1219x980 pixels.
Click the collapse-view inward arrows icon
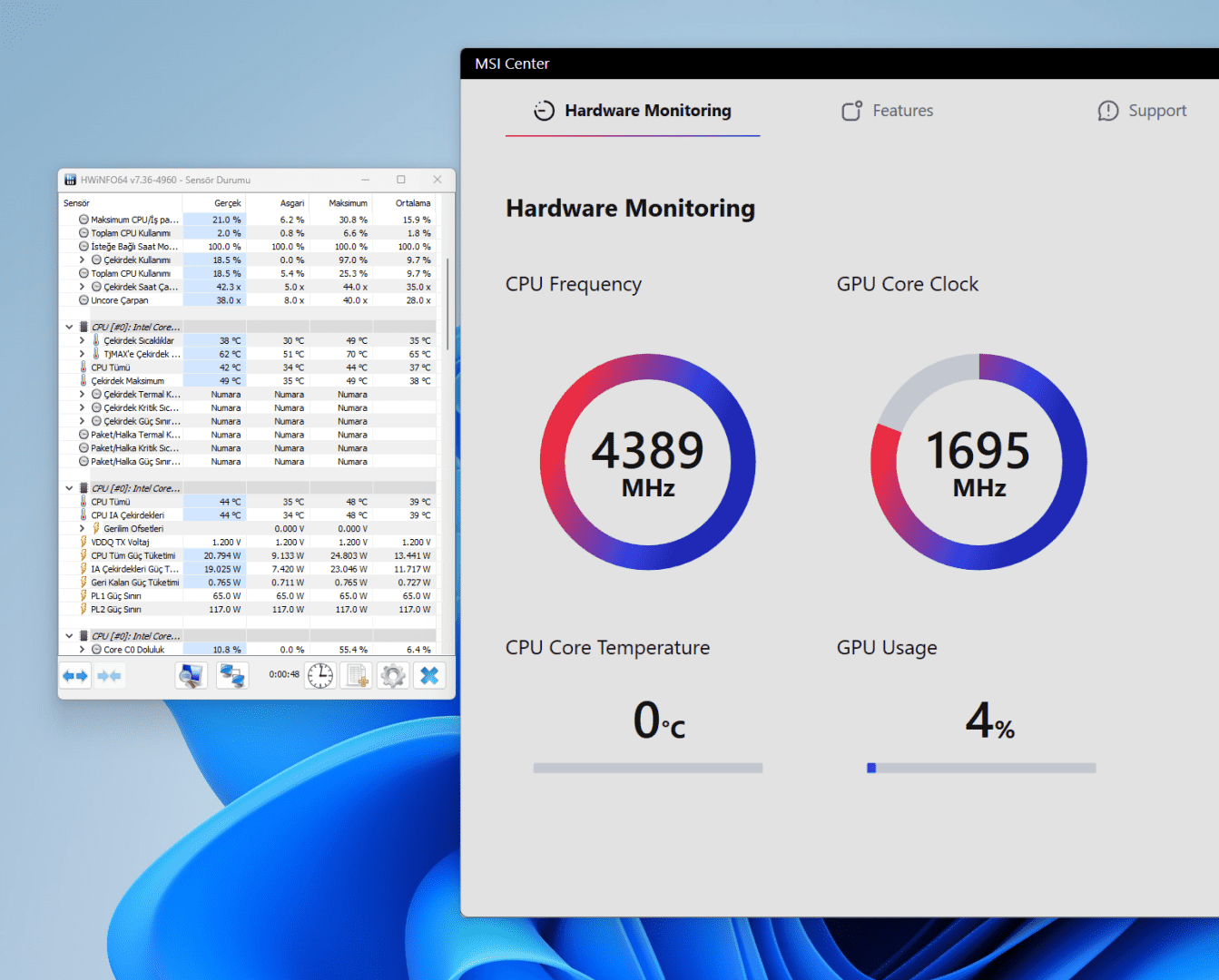109,676
